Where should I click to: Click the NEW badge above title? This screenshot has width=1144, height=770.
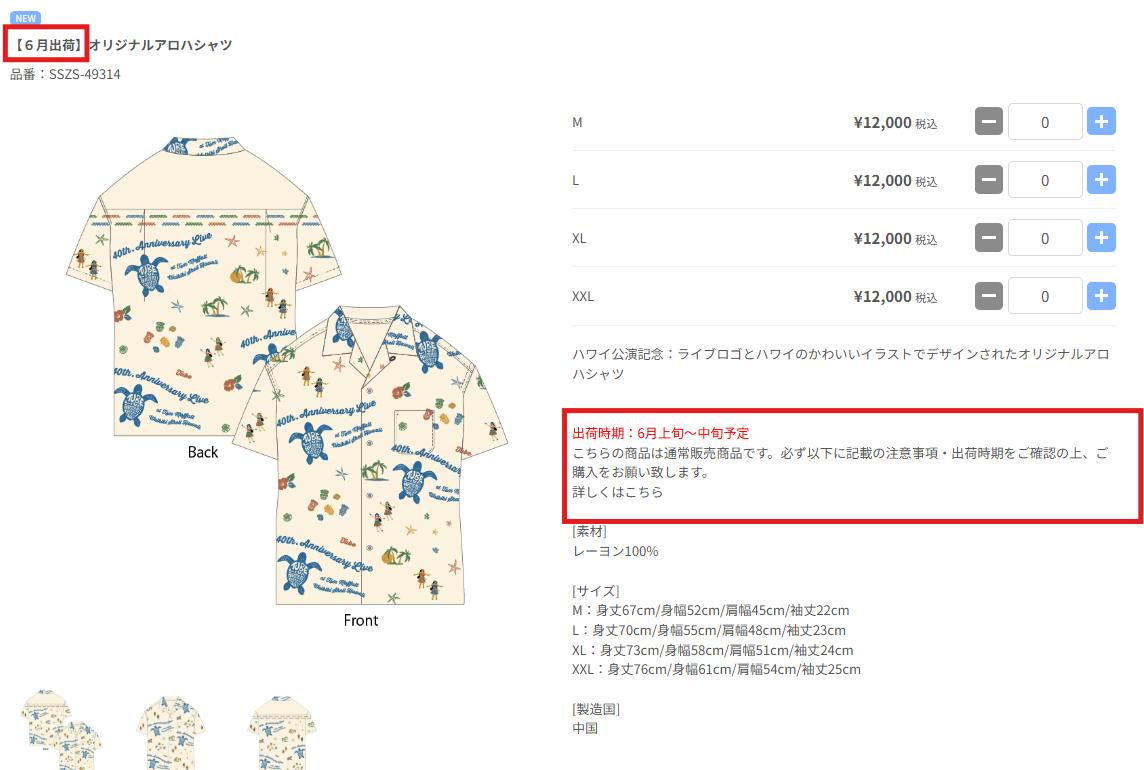(x=26, y=18)
